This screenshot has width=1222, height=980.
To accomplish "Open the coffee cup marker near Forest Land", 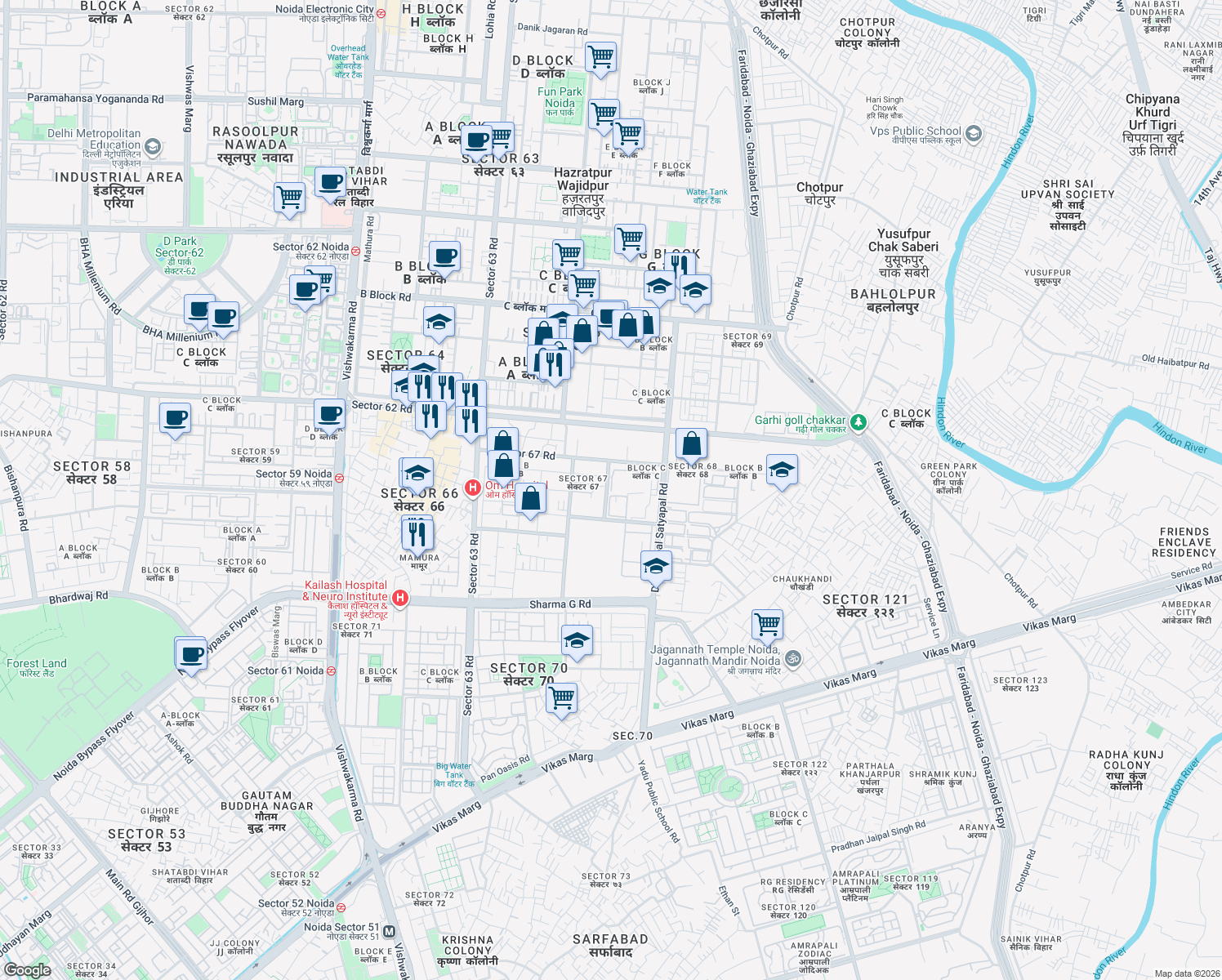I will (191, 654).
